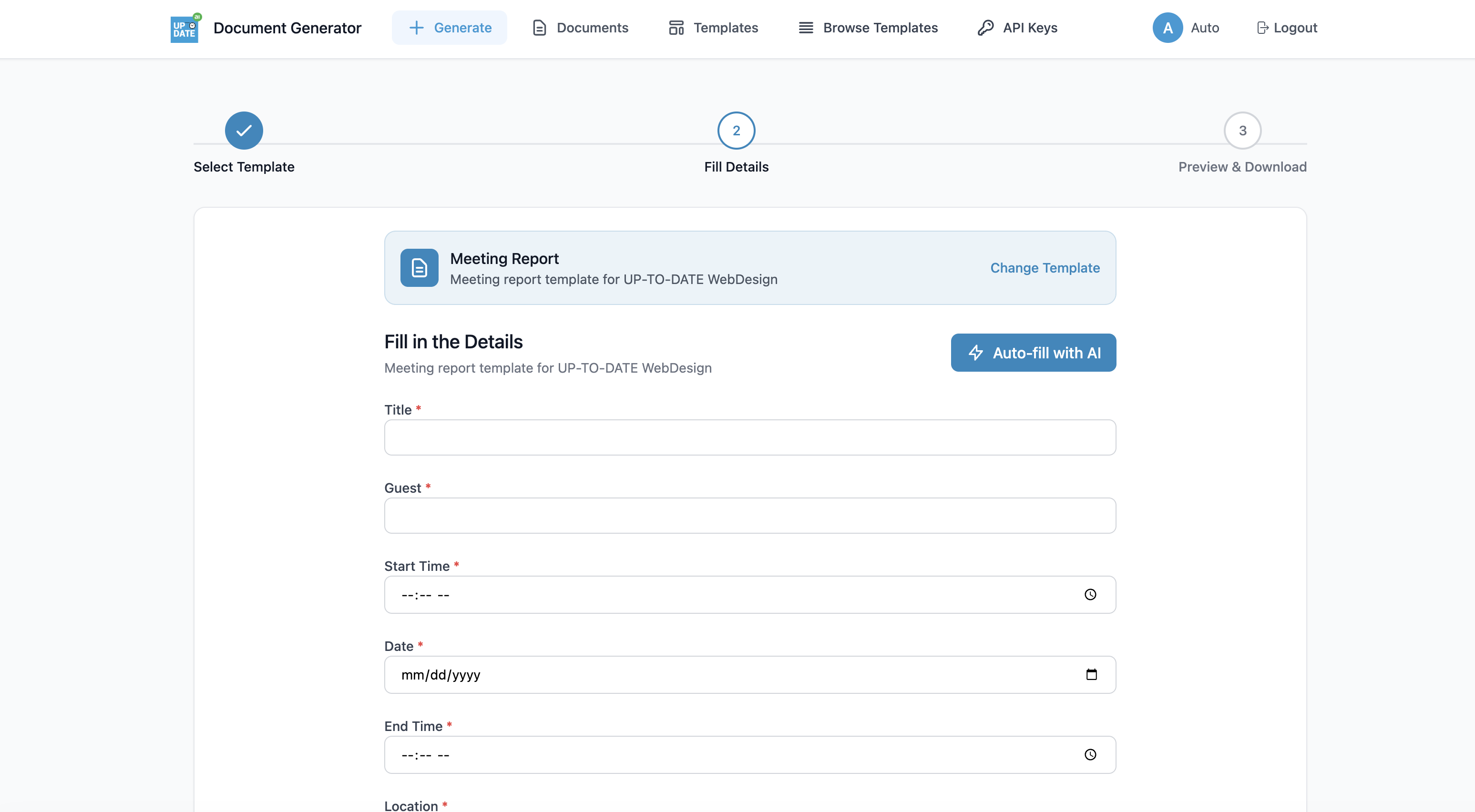Open the Generate tab
This screenshot has width=1475, height=812.
(x=450, y=28)
